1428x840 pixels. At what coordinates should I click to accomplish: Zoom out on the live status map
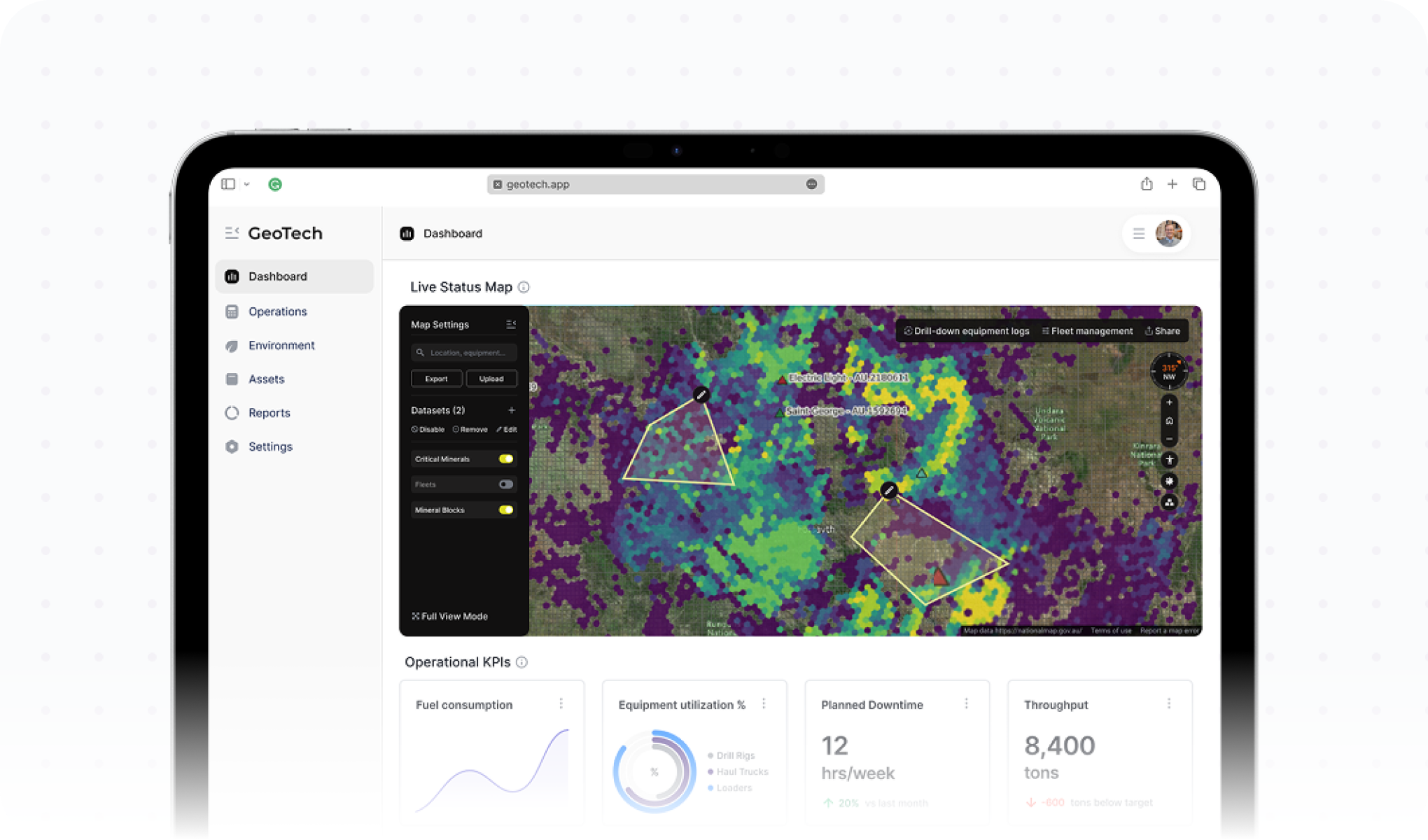click(1169, 440)
